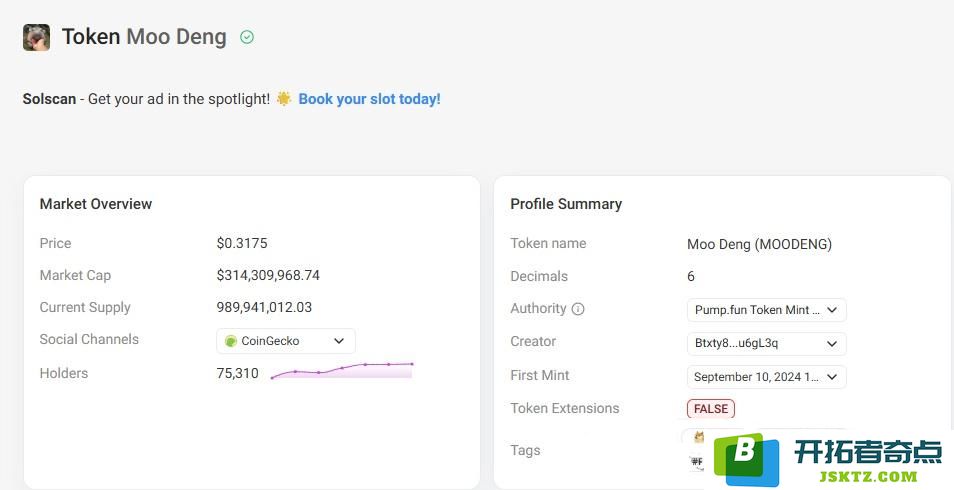Open the Book your slot today link
This screenshot has height=490, width=954.
click(369, 99)
